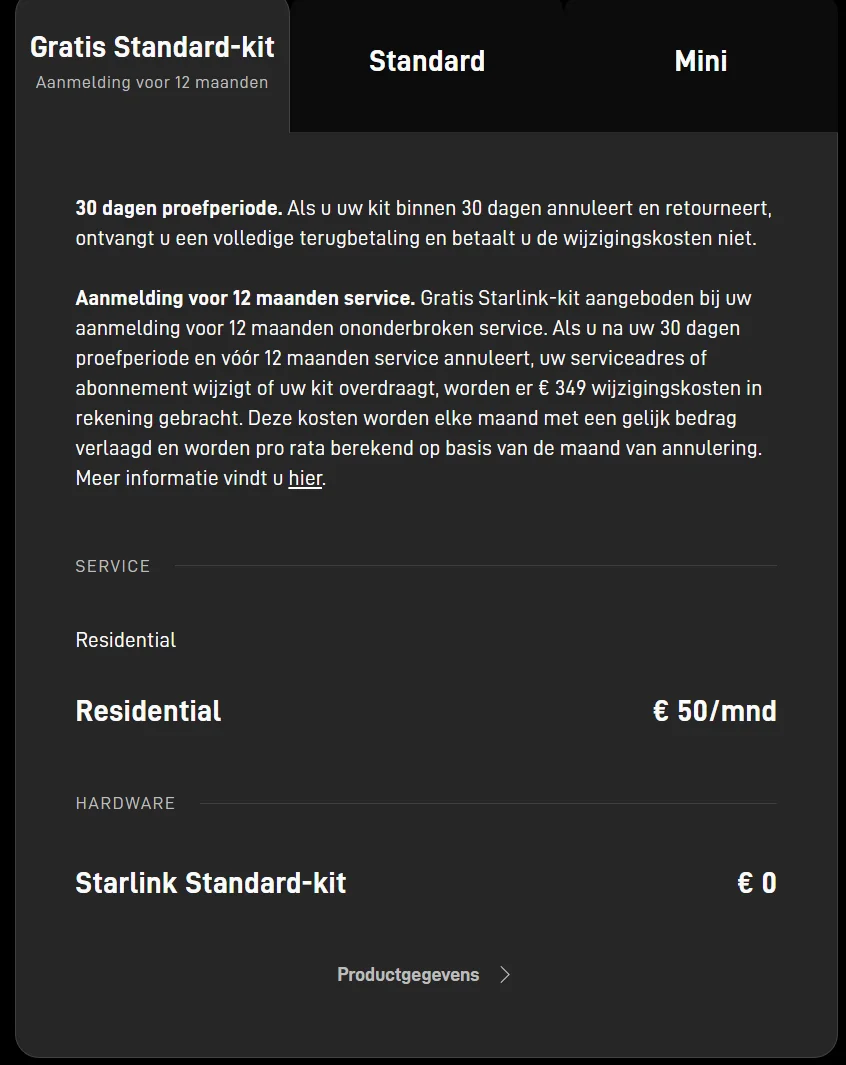This screenshot has width=846, height=1065.
Task: Select the Gratis Standard-kit tab
Action: coord(152,65)
